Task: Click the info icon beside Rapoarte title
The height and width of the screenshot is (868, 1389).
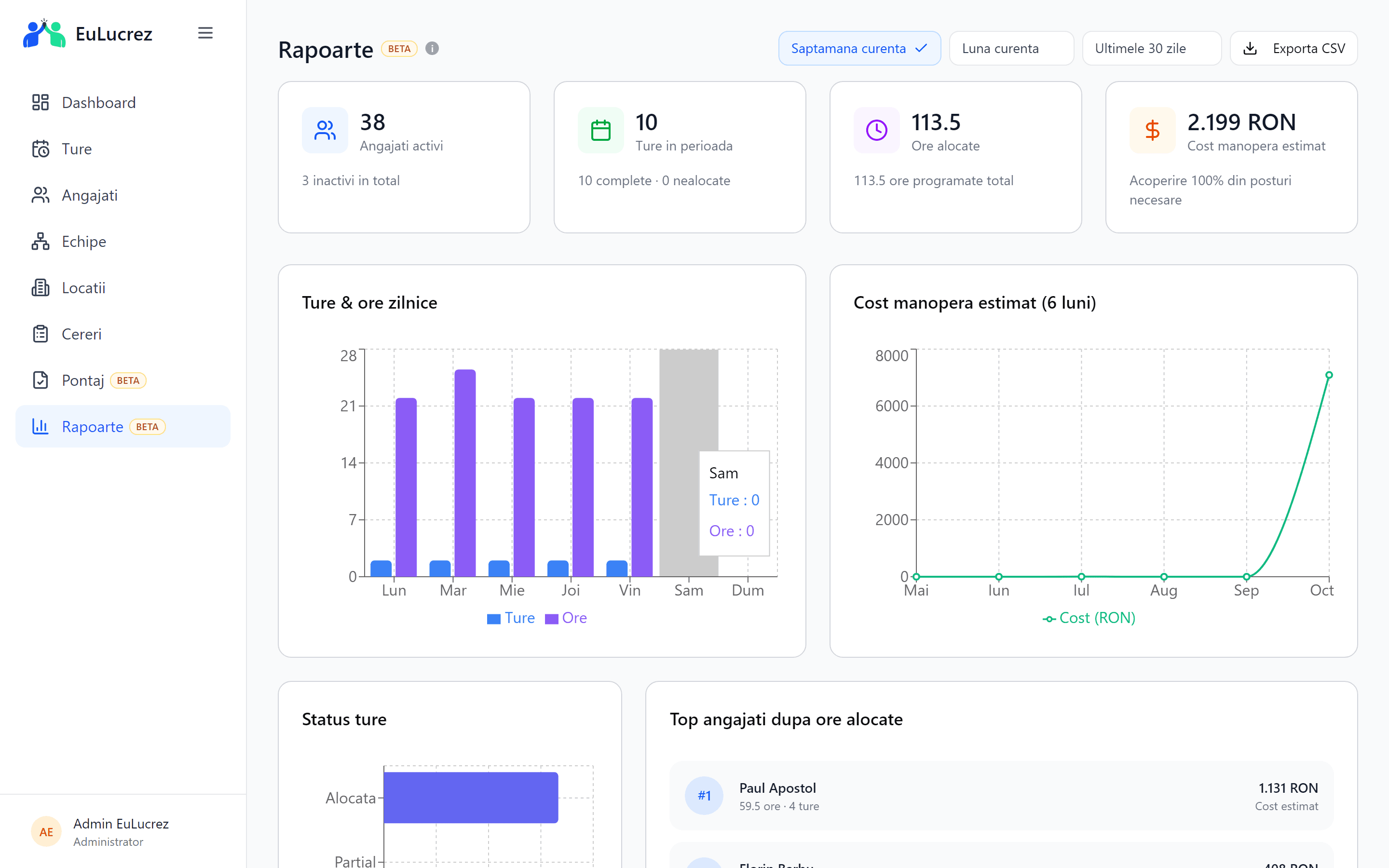Action: click(x=432, y=49)
